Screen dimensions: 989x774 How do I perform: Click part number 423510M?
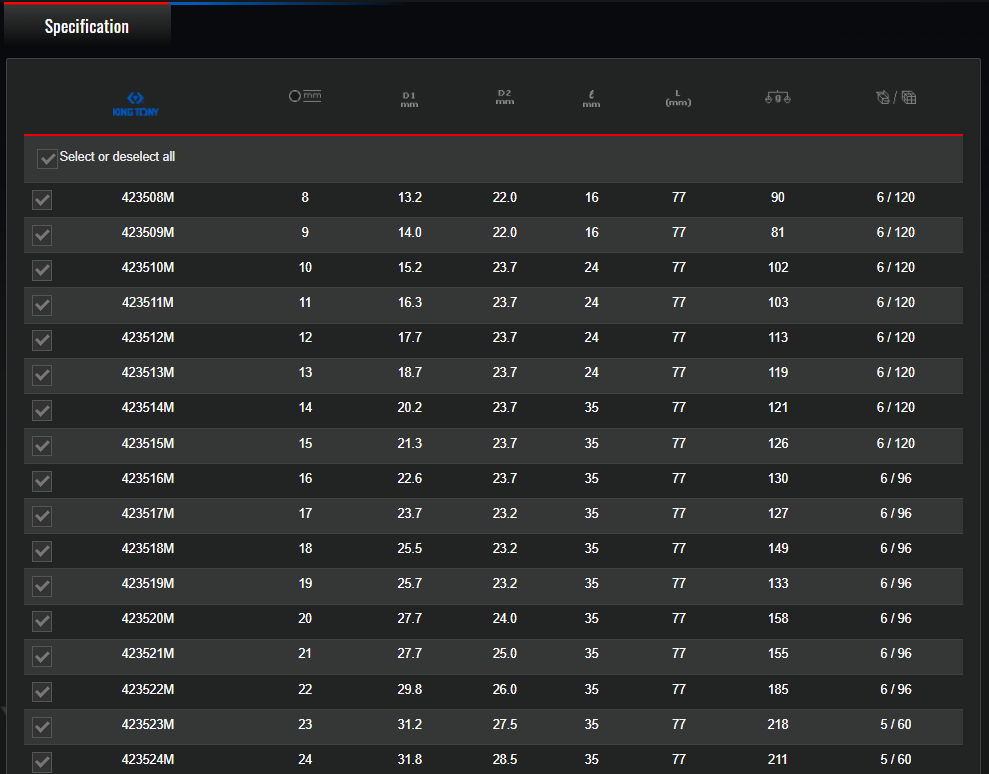coord(148,267)
